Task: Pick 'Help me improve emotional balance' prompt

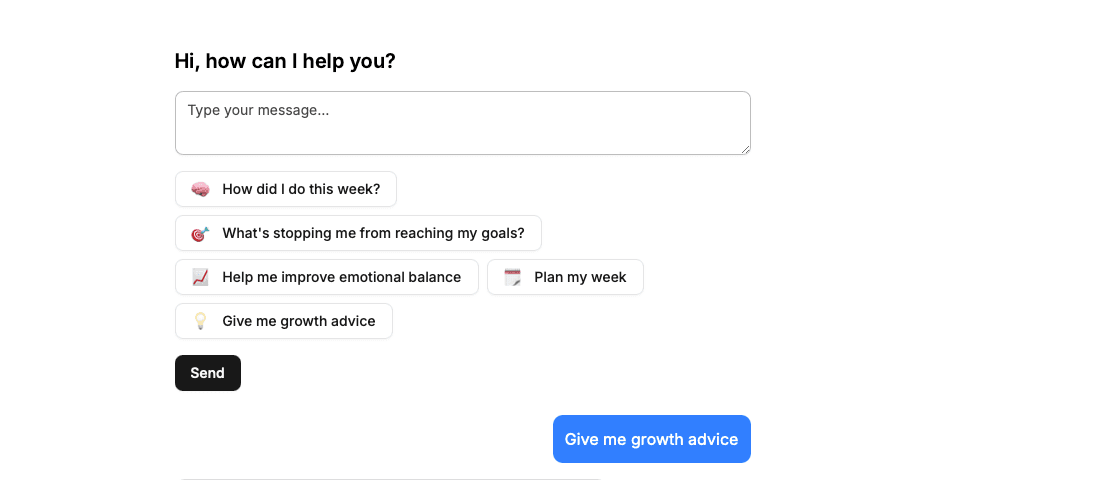Action: click(x=341, y=277)
